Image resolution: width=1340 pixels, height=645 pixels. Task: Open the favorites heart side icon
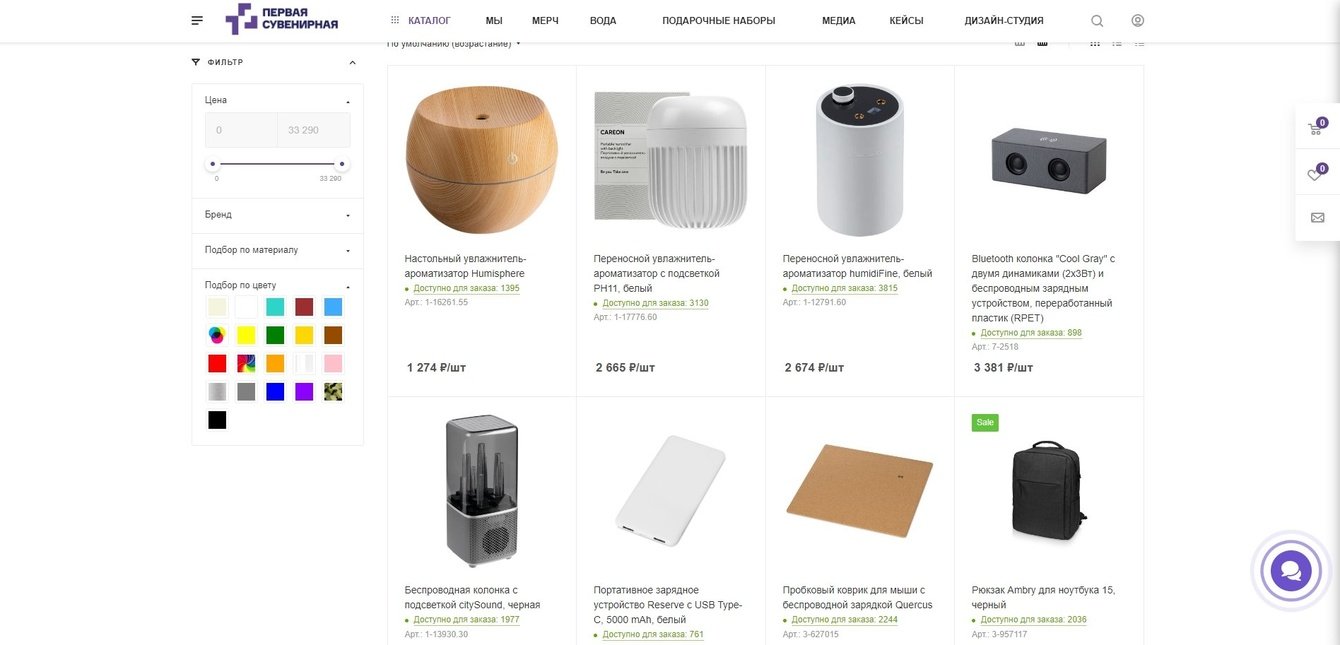click(1317, 174)
